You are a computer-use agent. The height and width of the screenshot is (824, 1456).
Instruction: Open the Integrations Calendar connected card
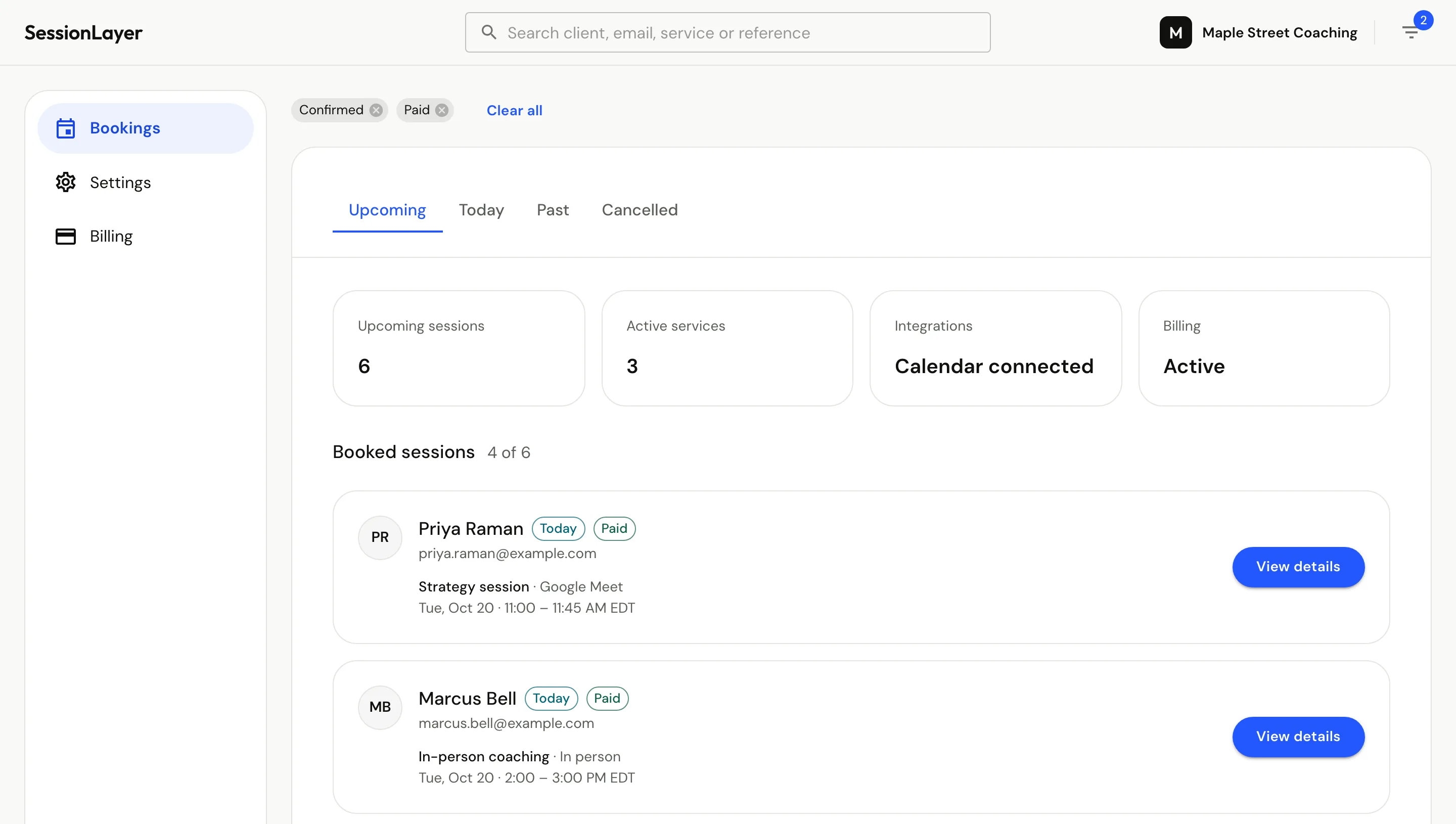tap(995, 348)
